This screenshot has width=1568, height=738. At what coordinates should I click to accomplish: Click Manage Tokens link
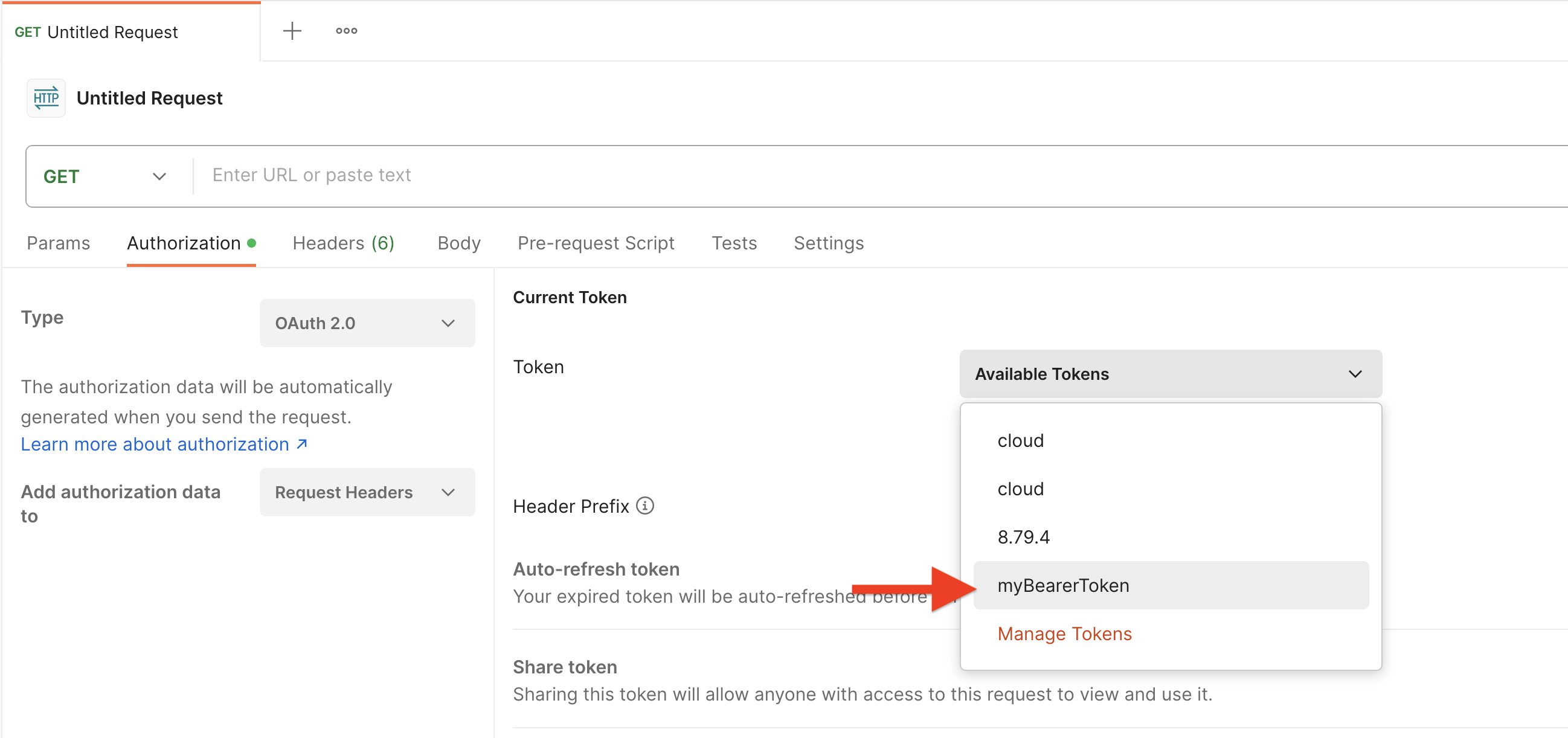[1064, 634]
